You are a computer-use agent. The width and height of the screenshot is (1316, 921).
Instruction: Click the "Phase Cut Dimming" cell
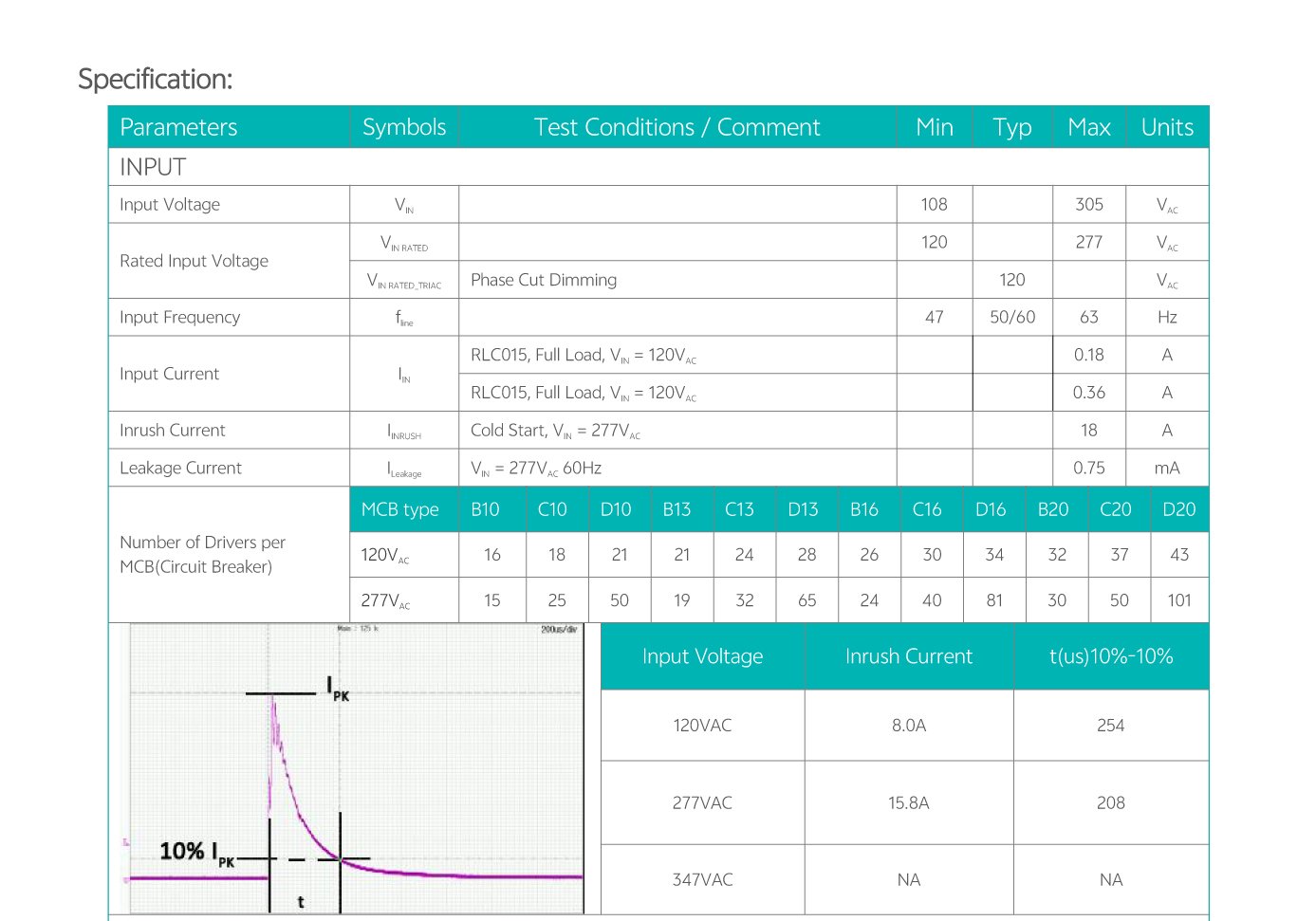(x=544, y=280)
